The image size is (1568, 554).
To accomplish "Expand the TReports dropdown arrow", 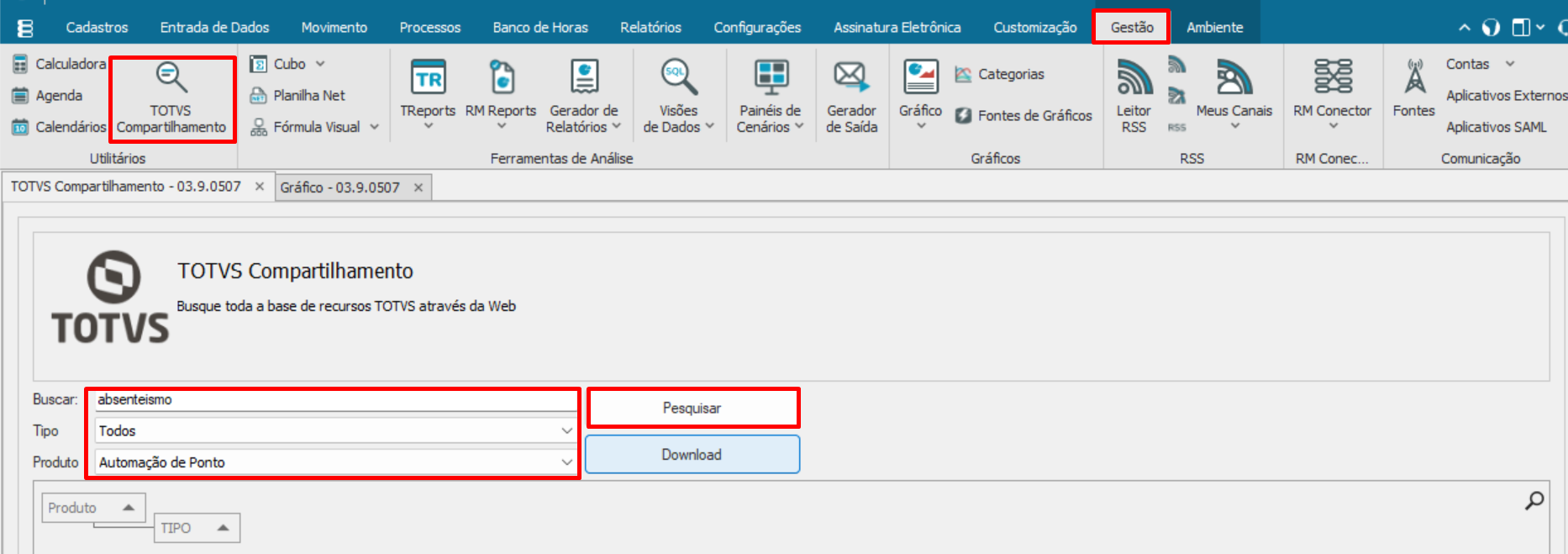I will [x=429, y=126].
